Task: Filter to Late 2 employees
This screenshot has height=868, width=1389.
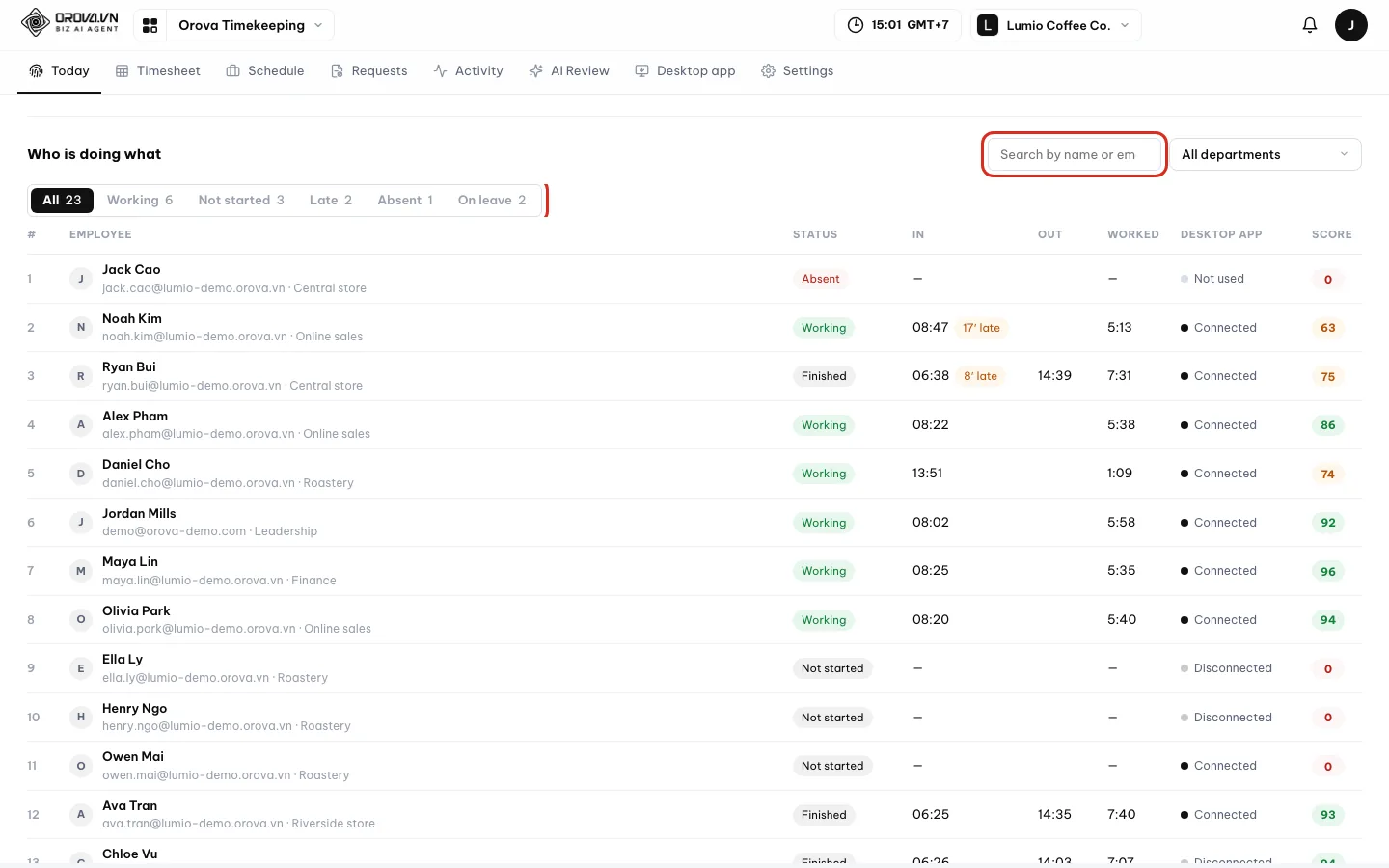Action: click(x=331, y=200)
